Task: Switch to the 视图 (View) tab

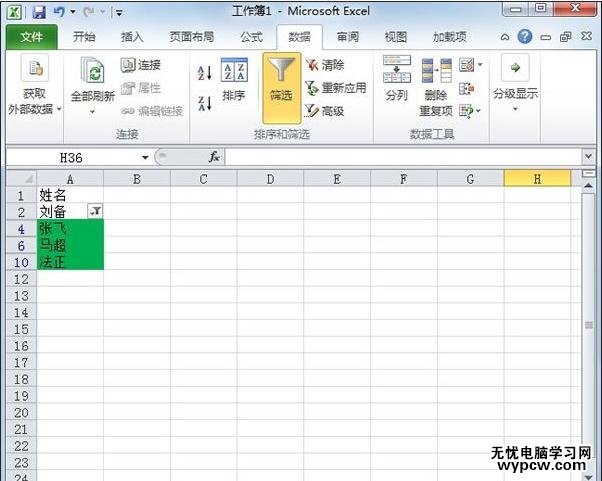Action: point(395,37)
